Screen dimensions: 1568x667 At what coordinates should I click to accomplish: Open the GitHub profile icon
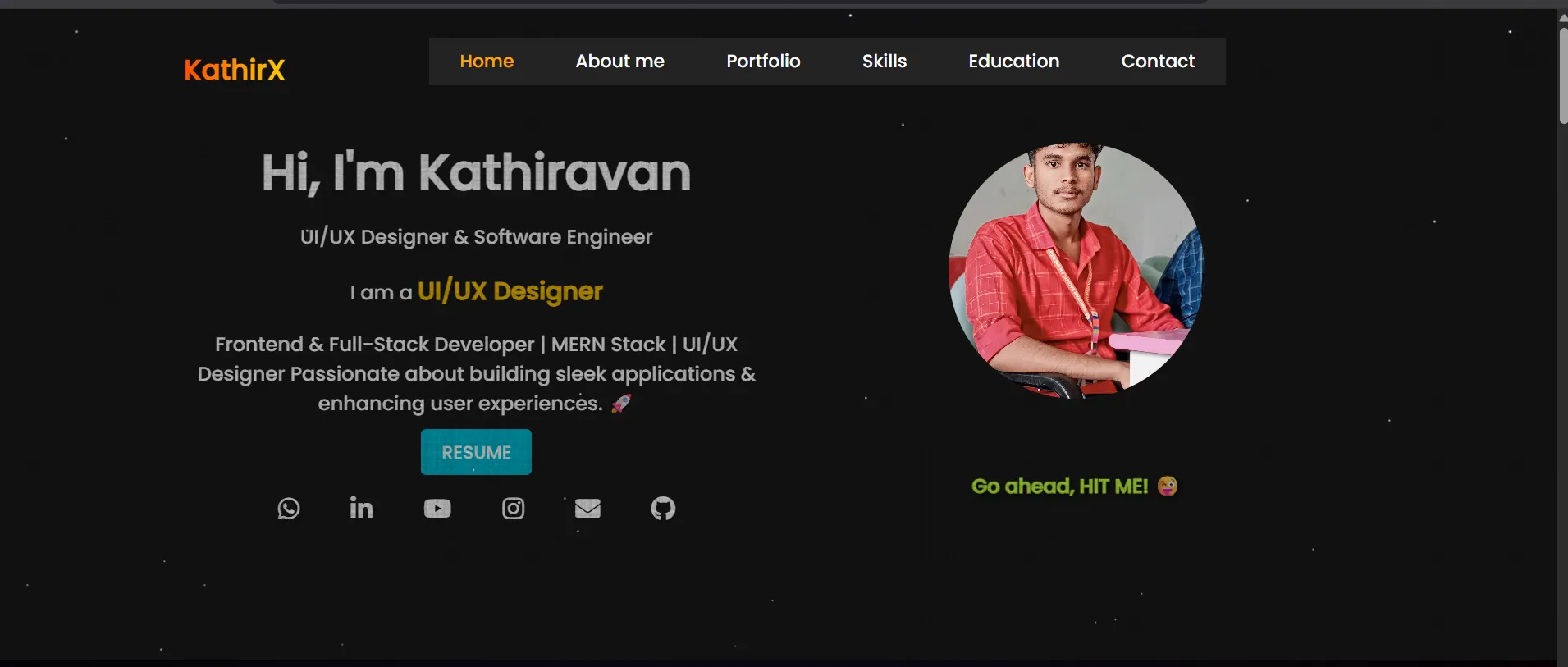(663, 509)
